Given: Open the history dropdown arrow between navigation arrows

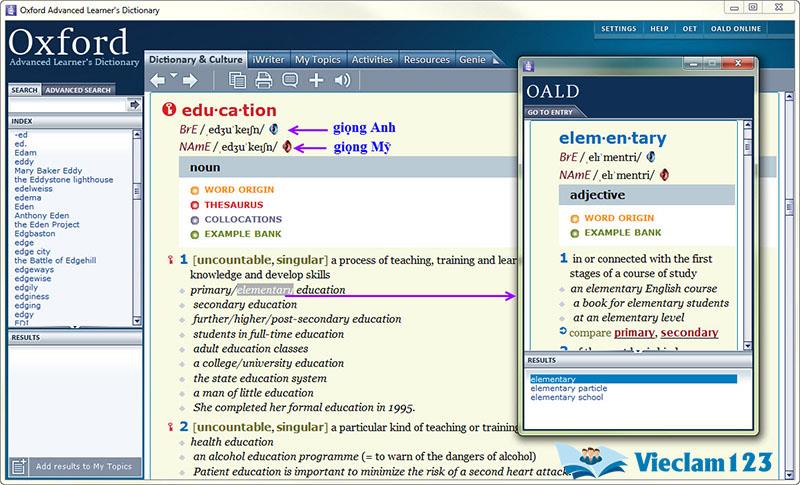Looking at the screenshot, I should (x=174, y=76).
